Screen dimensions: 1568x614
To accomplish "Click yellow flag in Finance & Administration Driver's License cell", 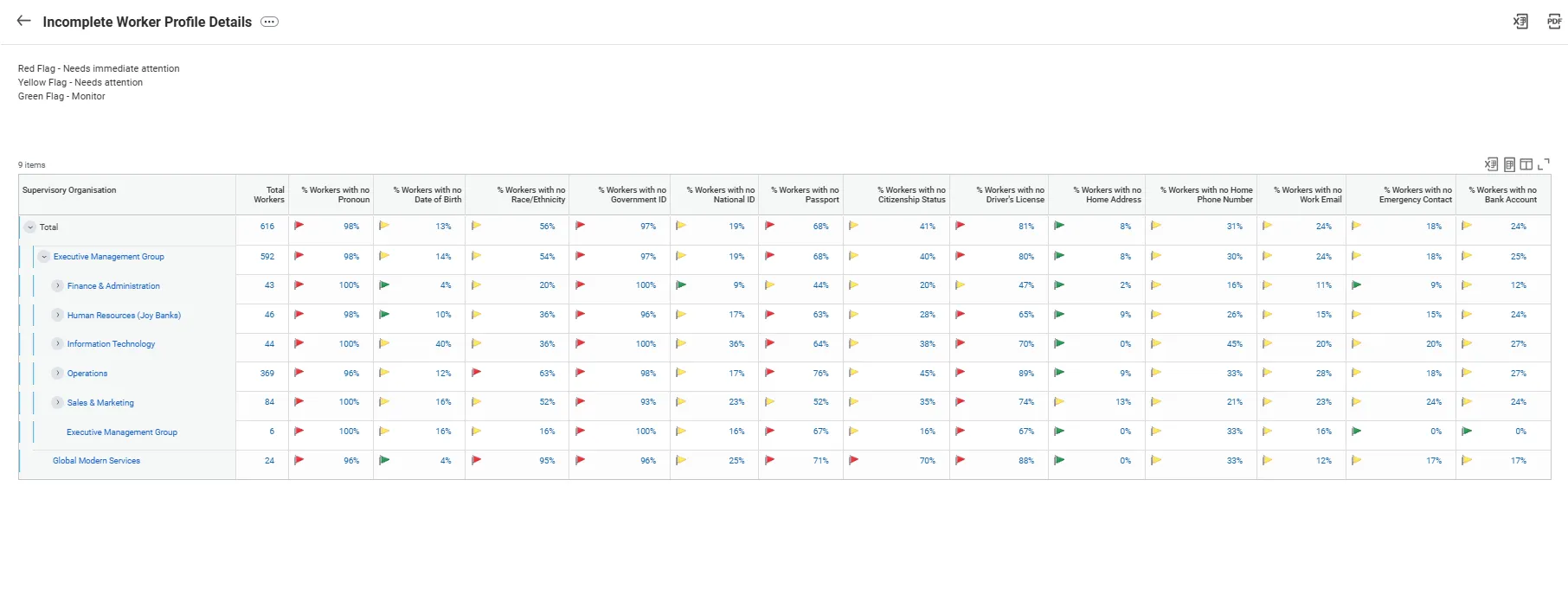I will point(960,285).
